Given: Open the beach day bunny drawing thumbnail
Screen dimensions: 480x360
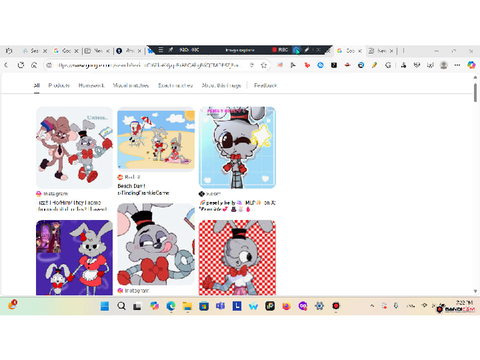Looking at the screenshot, I should pos(156,139).
